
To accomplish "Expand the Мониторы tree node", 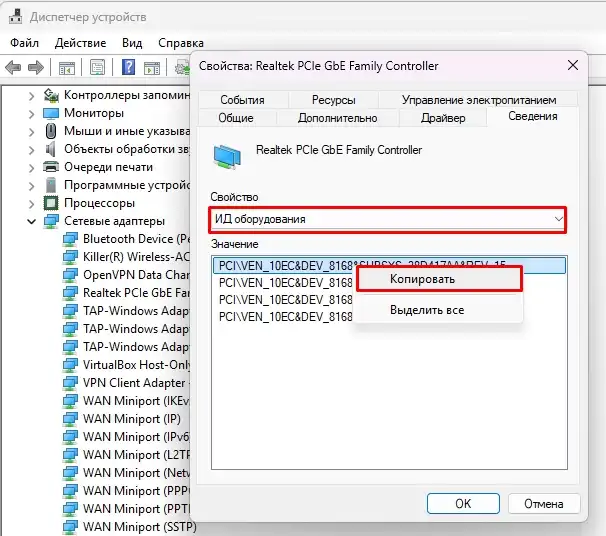I will 31,113.
